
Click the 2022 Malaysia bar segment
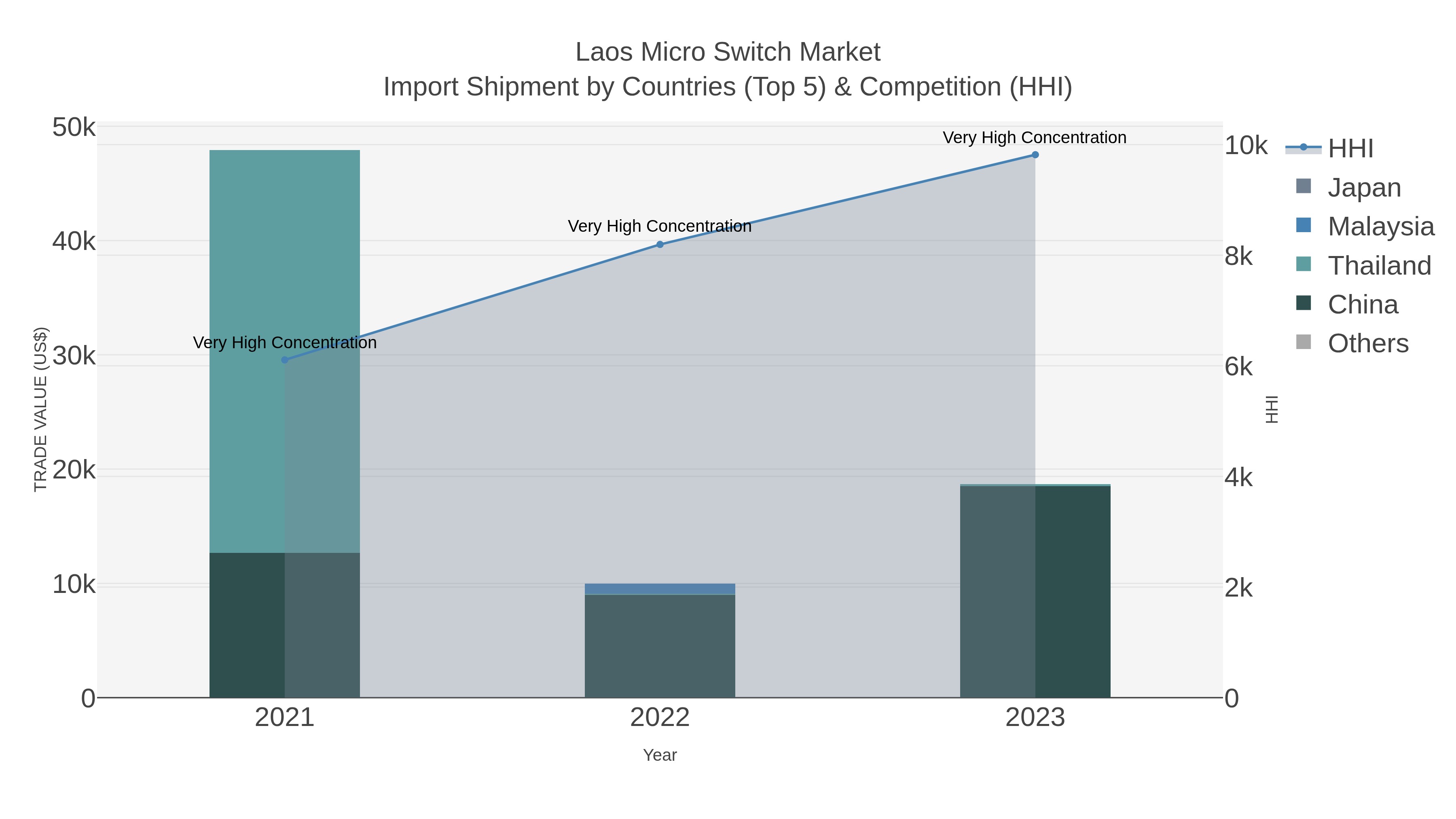[x=660, y=589]
